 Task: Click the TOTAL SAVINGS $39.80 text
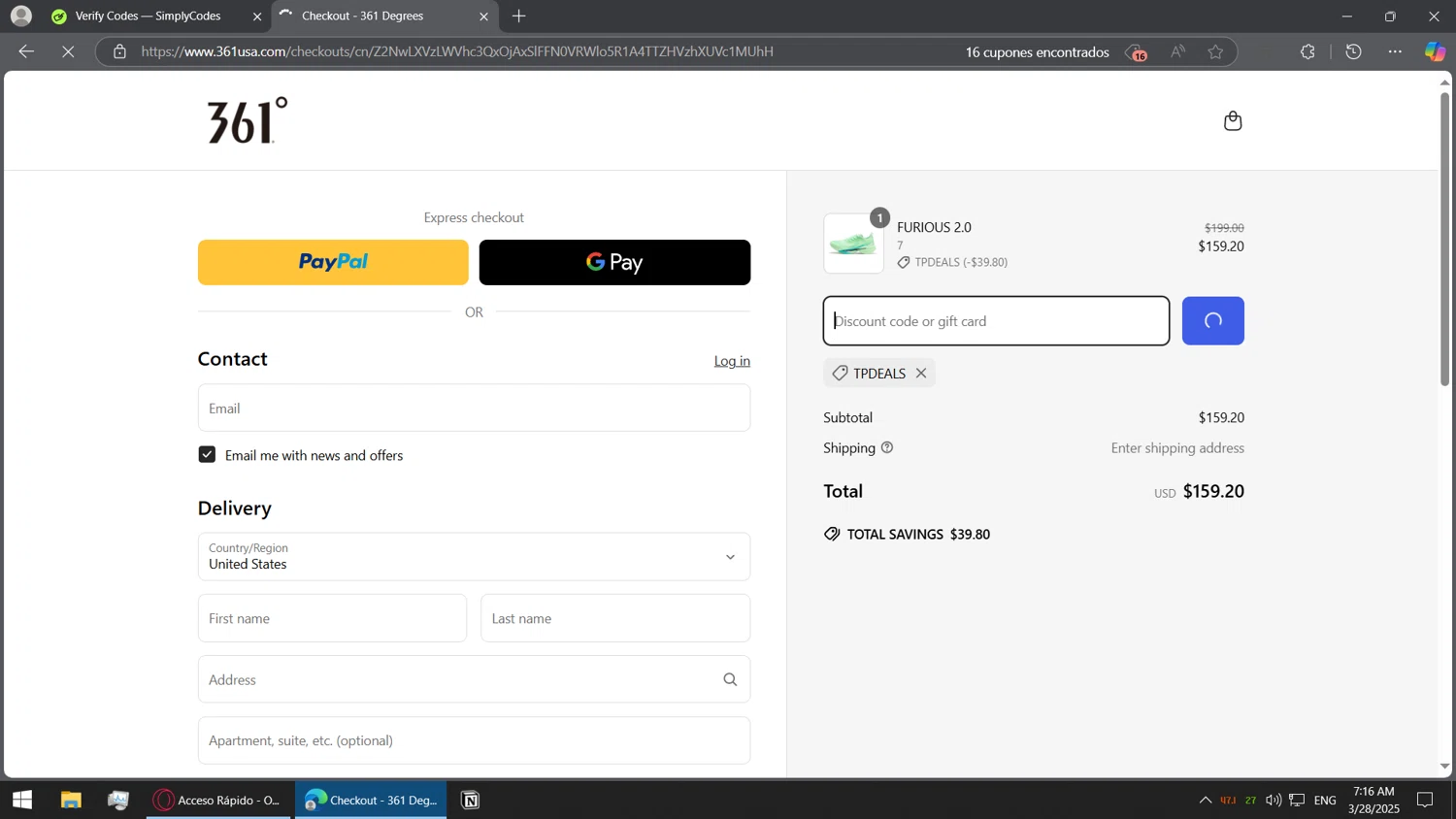(x=918, y=535)
